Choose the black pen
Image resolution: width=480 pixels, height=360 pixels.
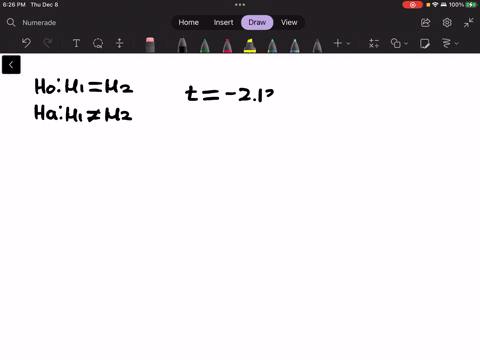click(182, 45)
